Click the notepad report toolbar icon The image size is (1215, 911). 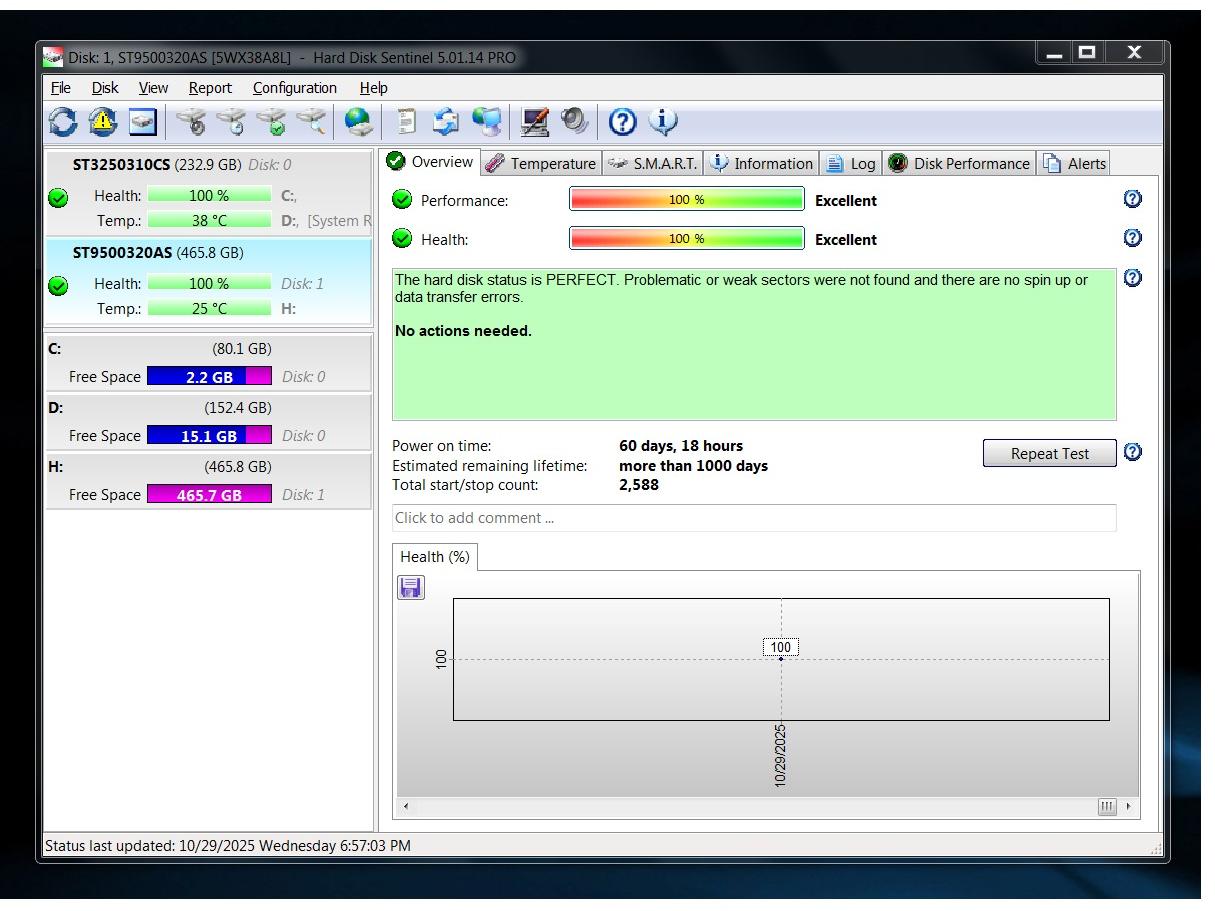pos(406,122)
